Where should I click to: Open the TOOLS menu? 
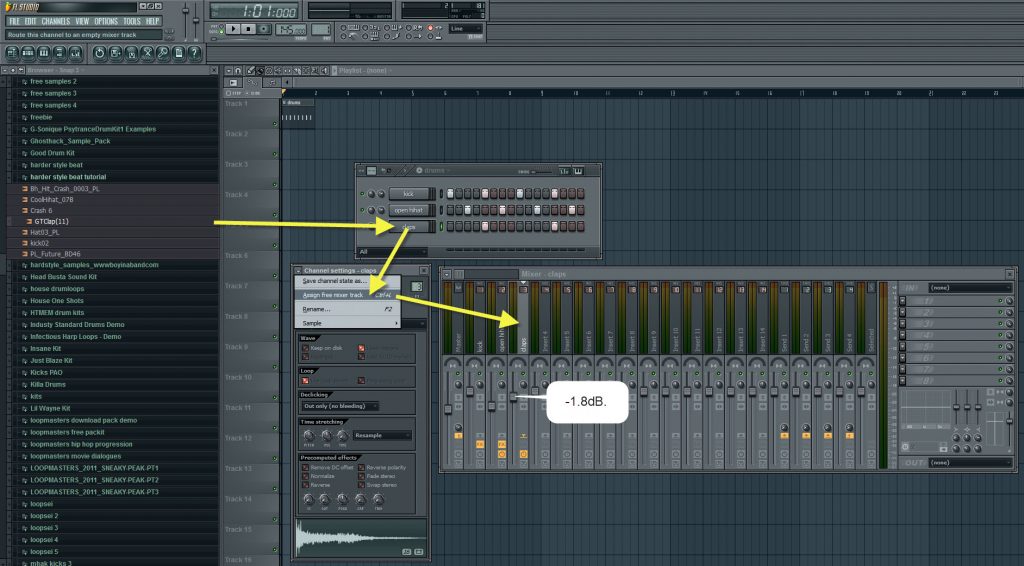132,22
